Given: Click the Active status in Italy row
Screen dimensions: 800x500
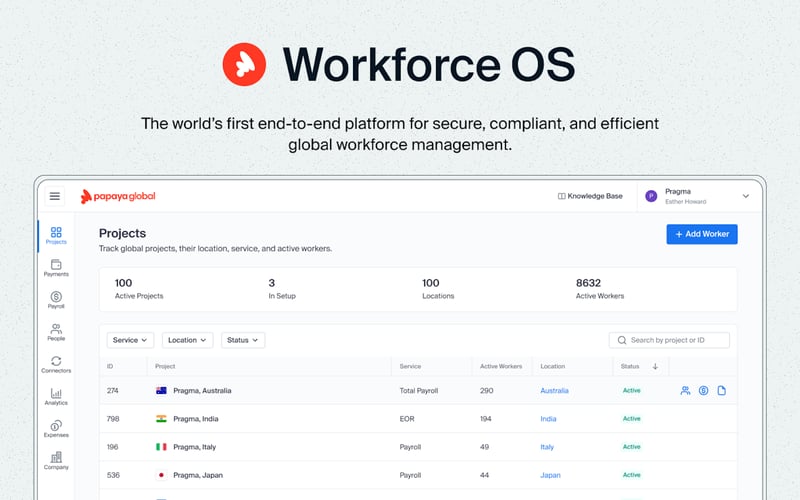Looking at the screenshot, I should pos(632,446).
